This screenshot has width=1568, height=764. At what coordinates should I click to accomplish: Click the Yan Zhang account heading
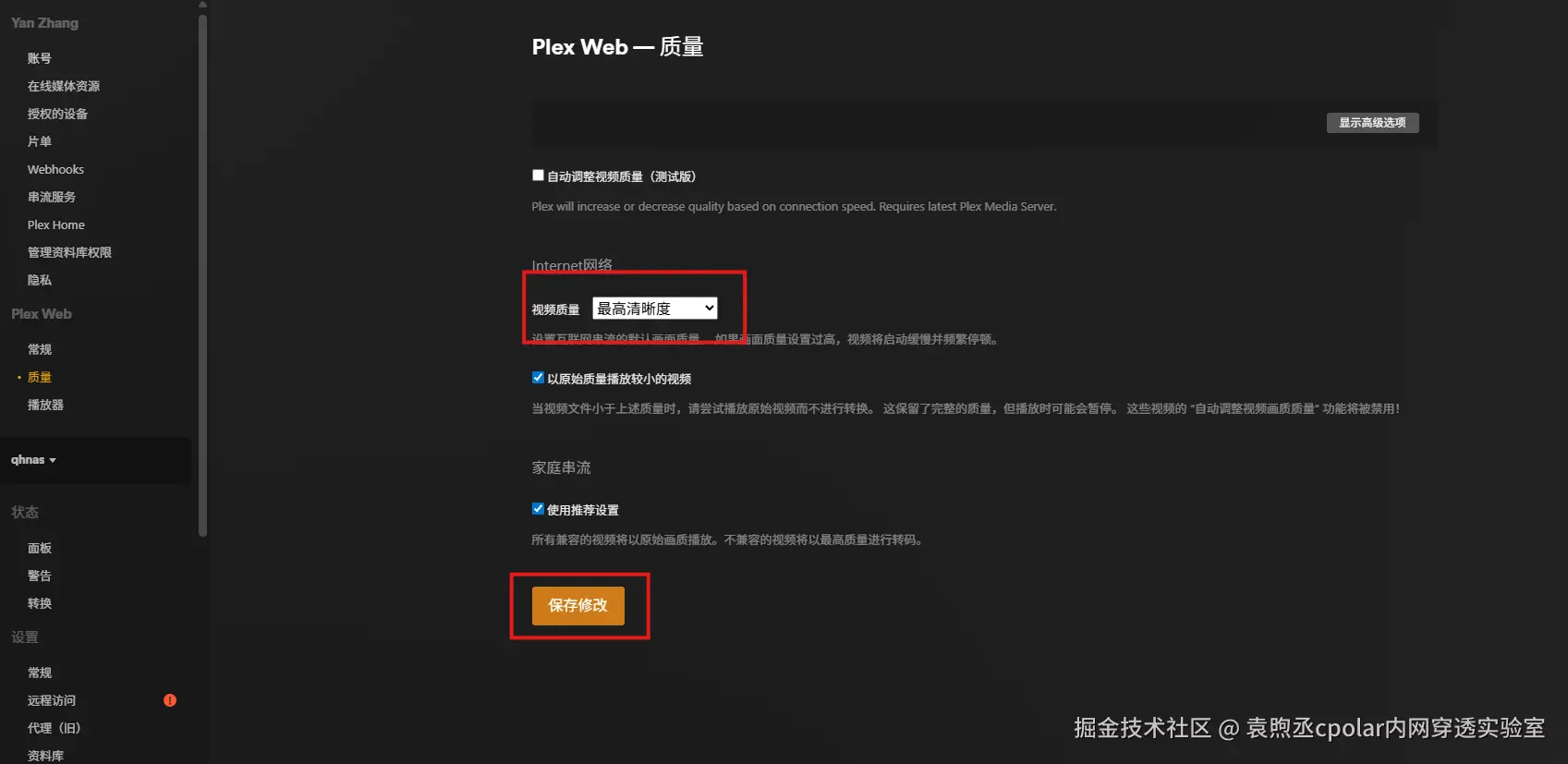tap(44, 23)
